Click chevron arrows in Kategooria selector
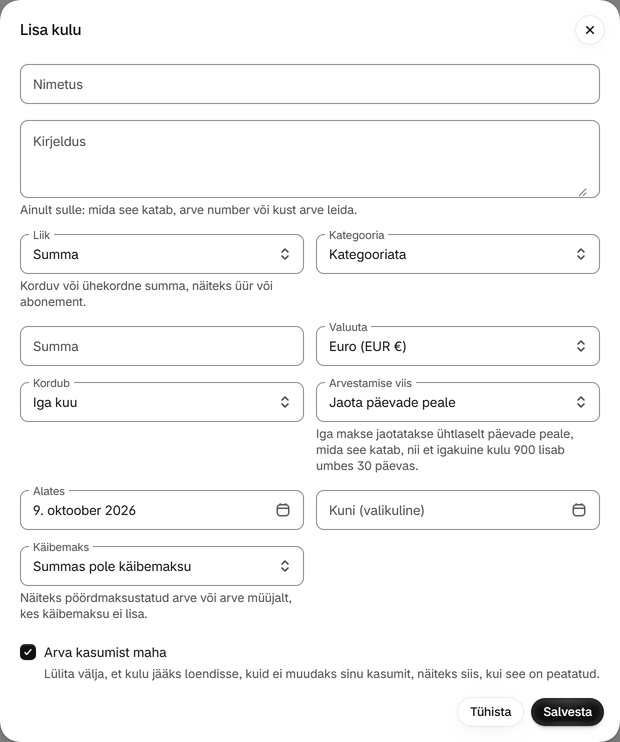Screen dimensions: 620x742 click(581, 254)
